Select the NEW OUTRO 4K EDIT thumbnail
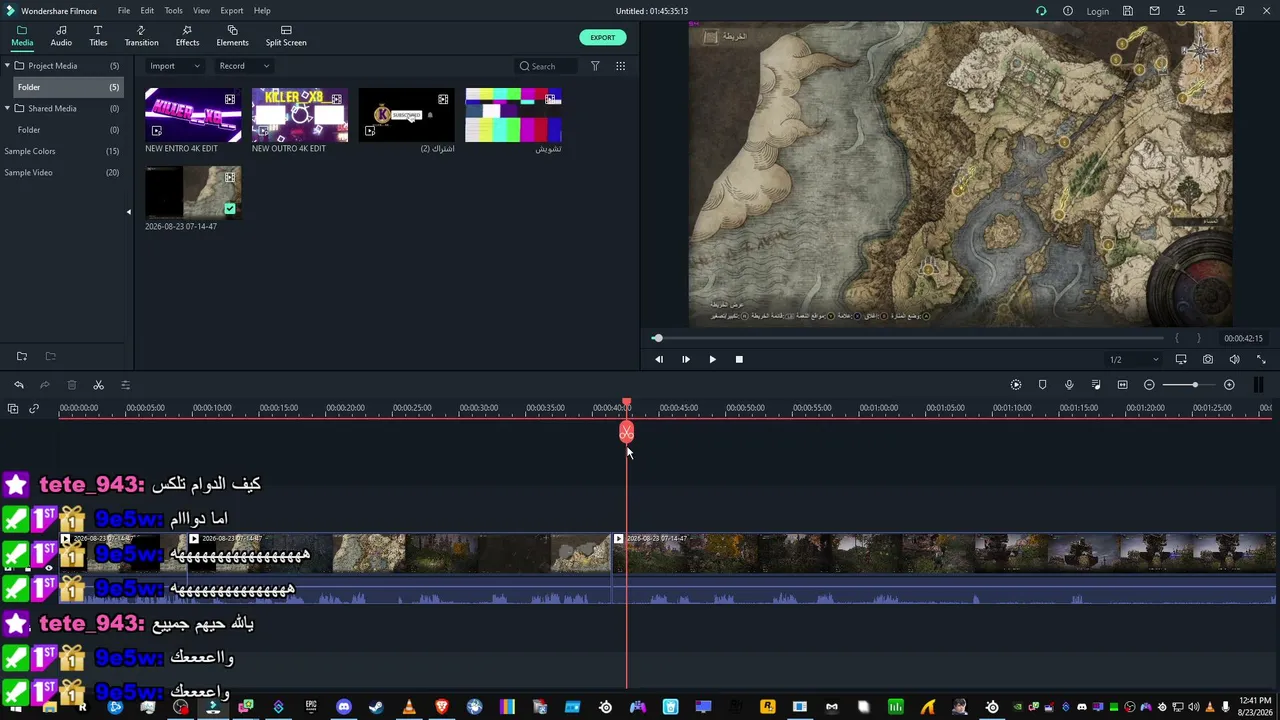The height and width of the screenshot is (720, 1280). 300,114
